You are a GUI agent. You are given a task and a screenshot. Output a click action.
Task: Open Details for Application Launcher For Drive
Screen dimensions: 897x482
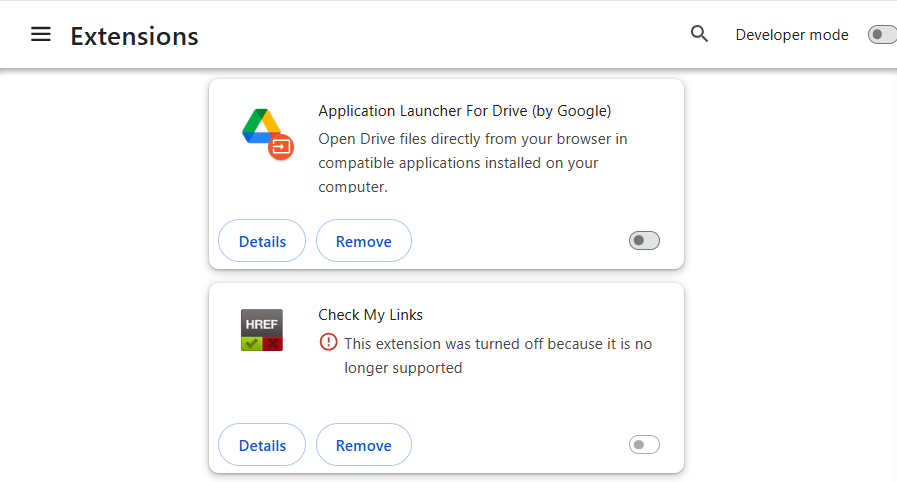tap(262, 241)
